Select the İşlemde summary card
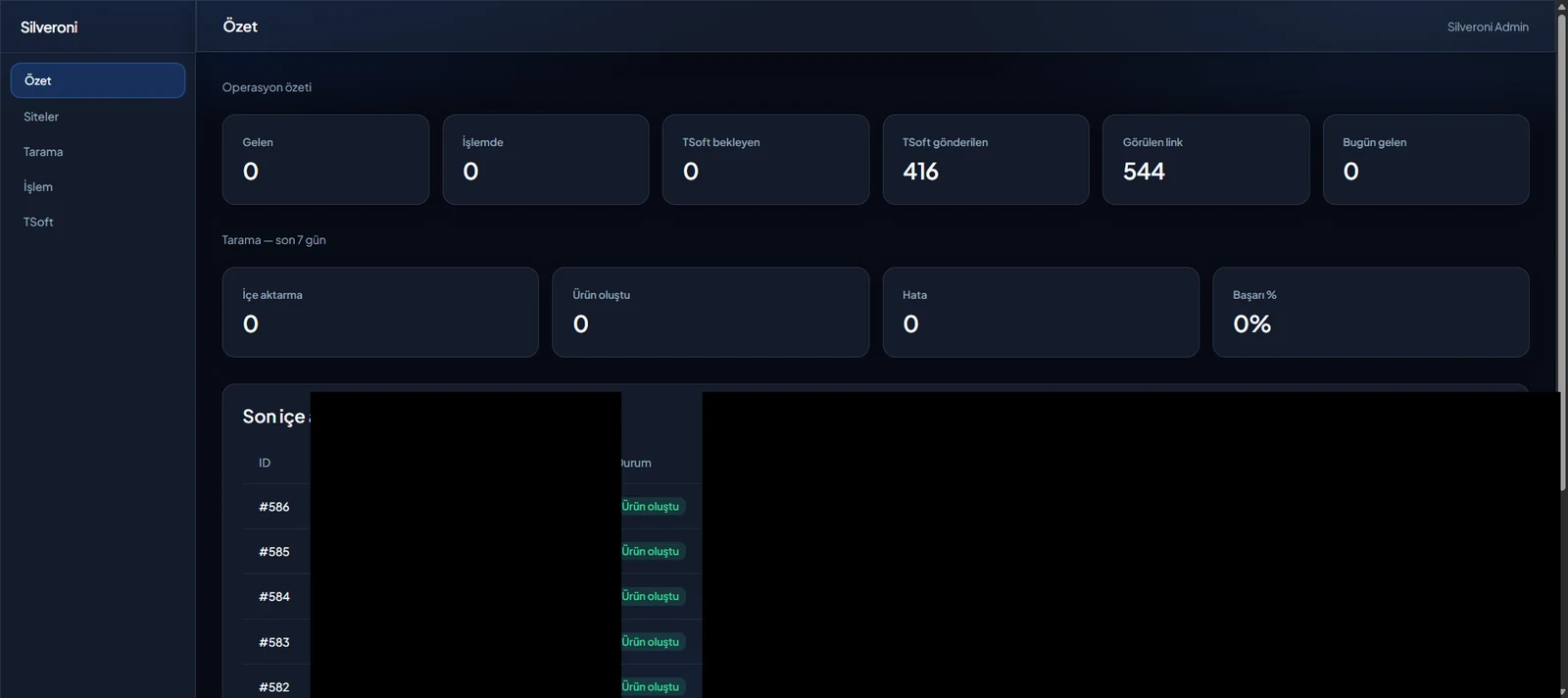This screenshot has height=698, width=1568. tap(546, 160)
